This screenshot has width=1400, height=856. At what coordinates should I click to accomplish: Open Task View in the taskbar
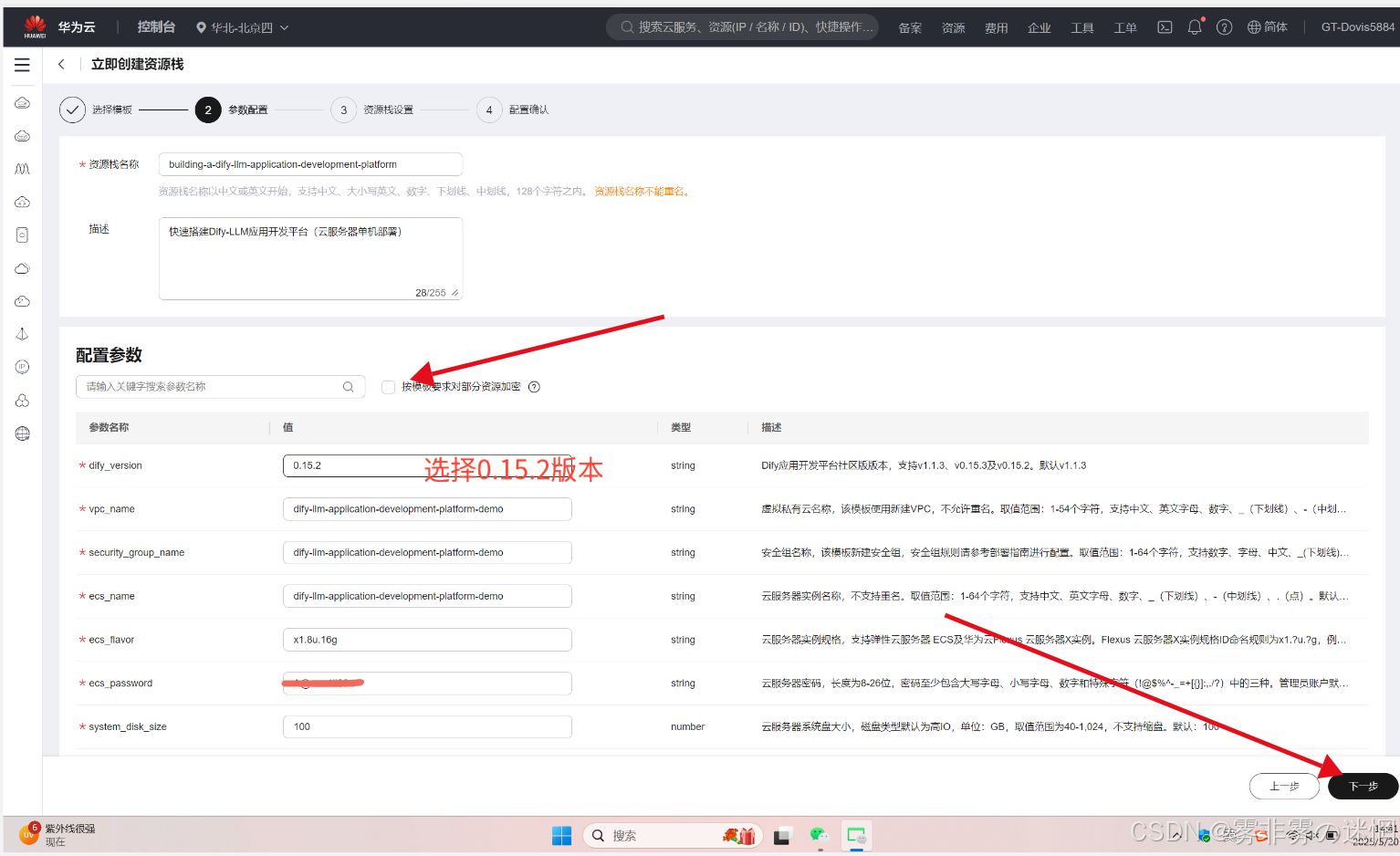[x=782, y=836]
